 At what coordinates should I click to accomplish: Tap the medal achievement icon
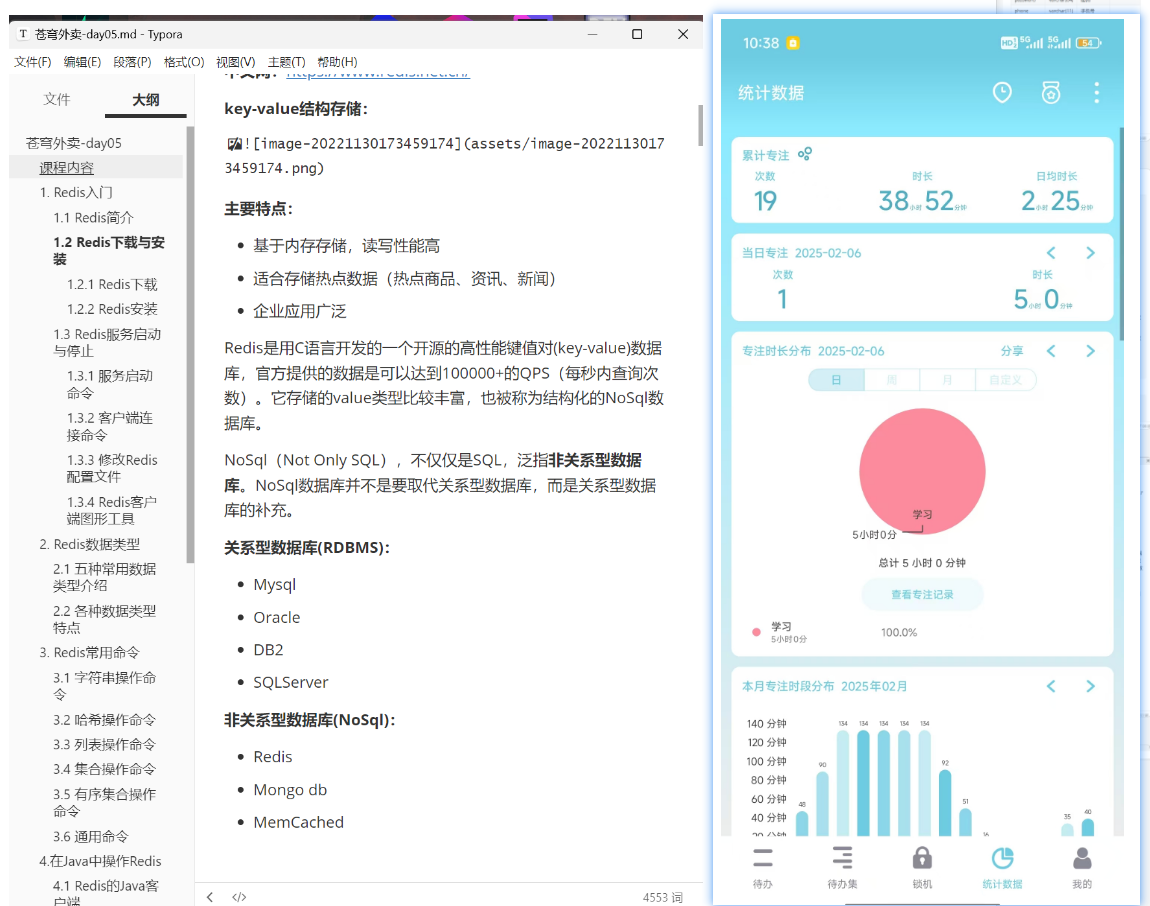coord(1051,92)
